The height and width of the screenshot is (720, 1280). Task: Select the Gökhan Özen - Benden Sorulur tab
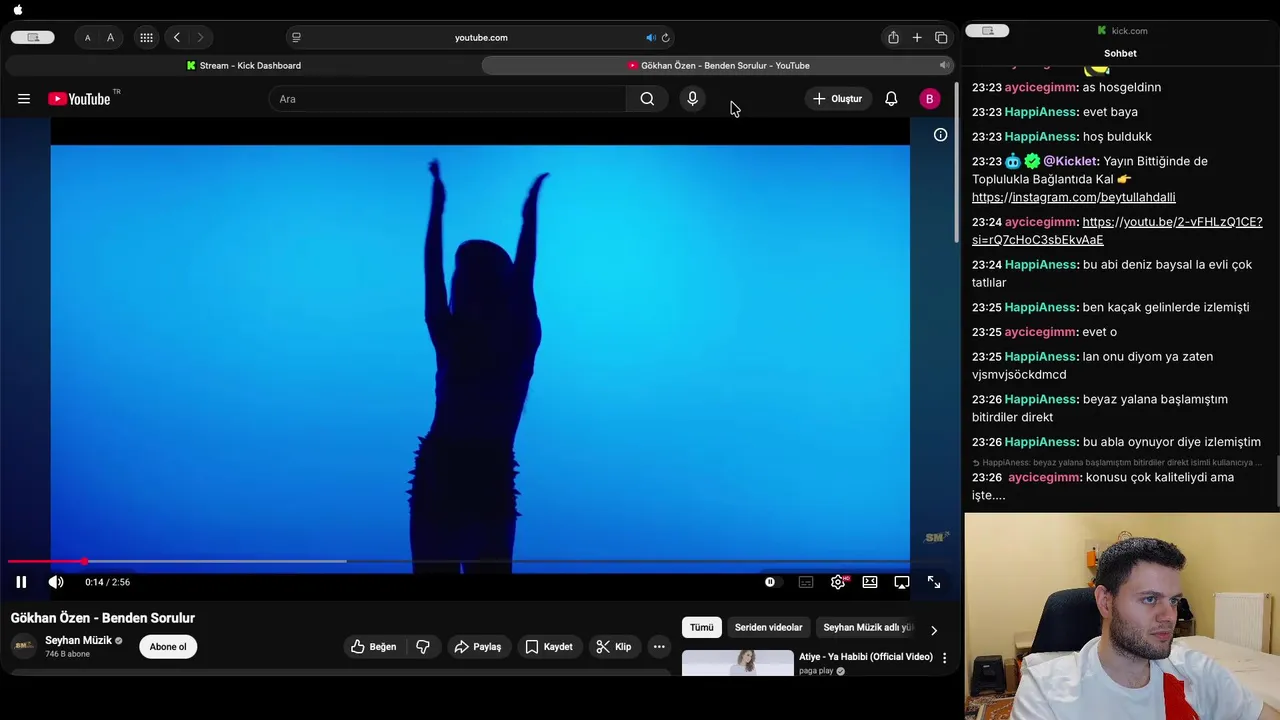(718, 65)
